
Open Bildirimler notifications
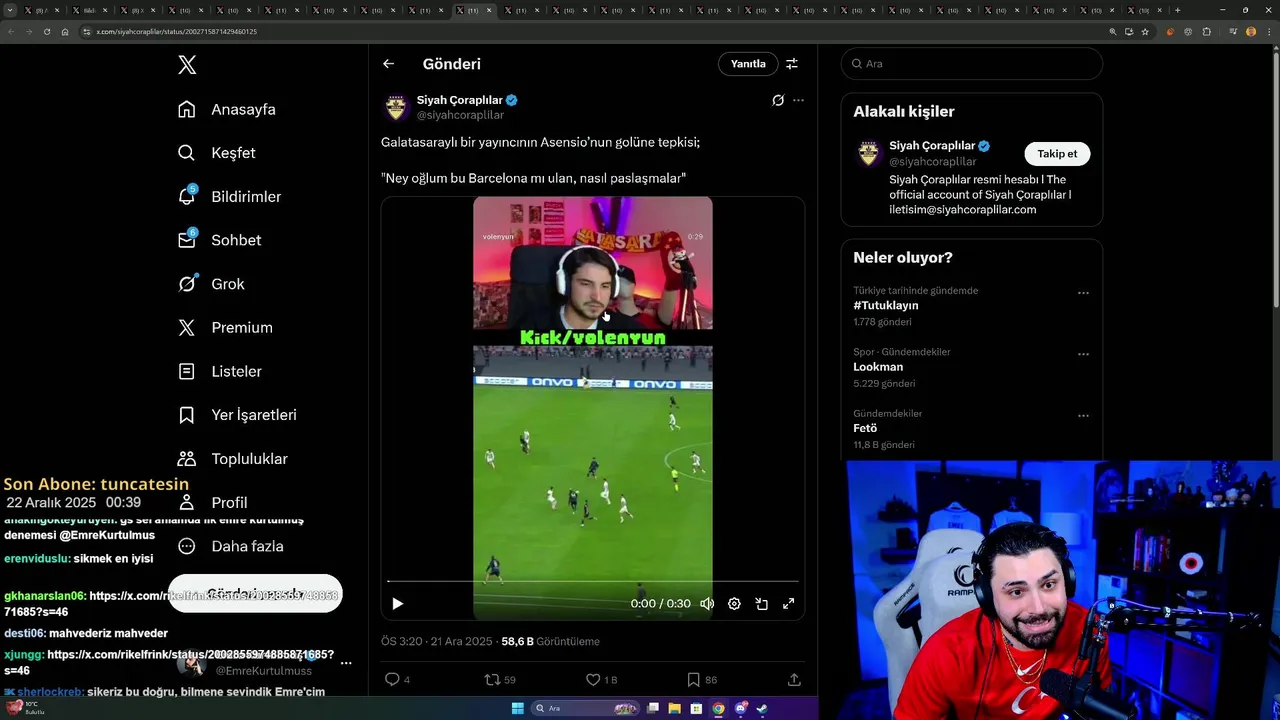click(x=229, y=196)
